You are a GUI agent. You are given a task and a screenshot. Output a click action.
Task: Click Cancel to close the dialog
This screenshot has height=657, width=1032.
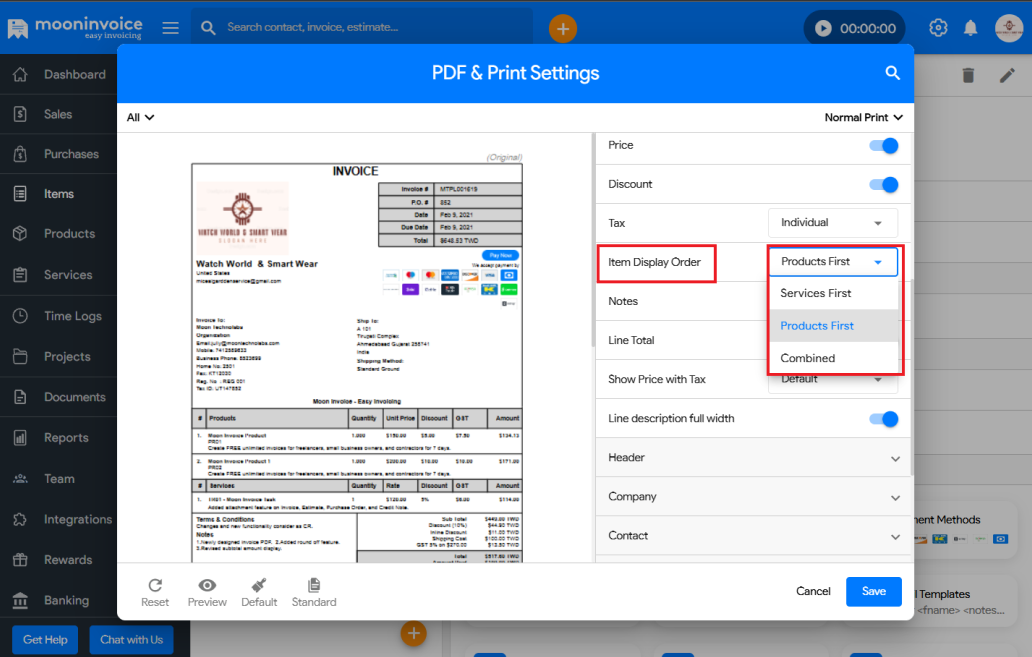click(813, 591)
